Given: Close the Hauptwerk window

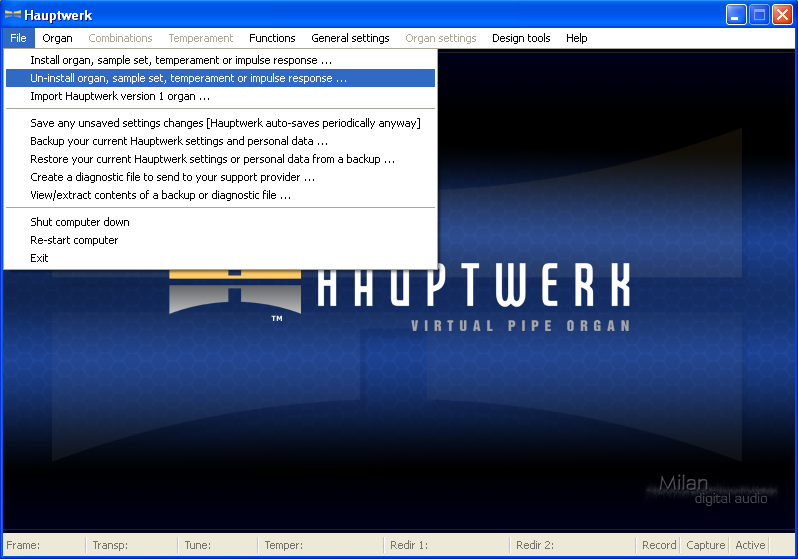Looking at the screenshot, I should point(782,15).
